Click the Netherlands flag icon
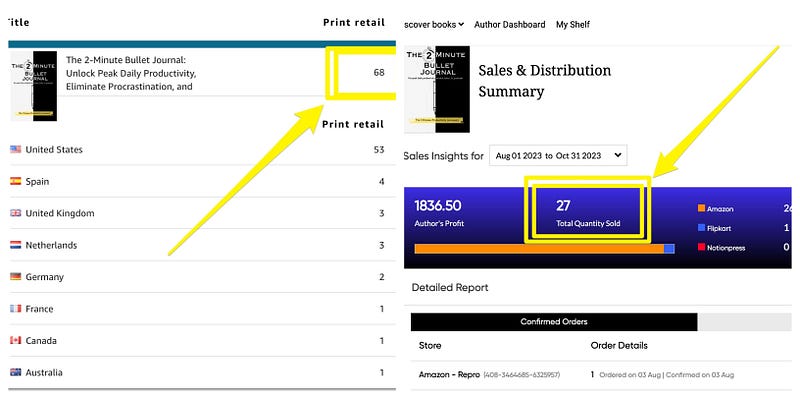This screenshot has width=800, height=407. pos(16,245)
